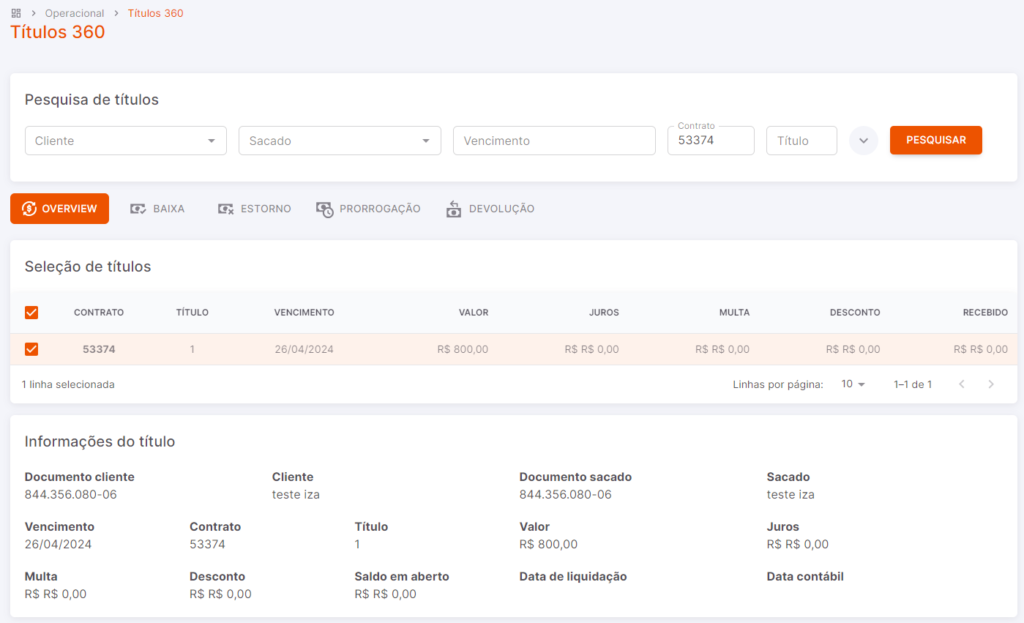Open the lines per page selector
The width and height of the screenshot is (1024, 623).
click(x=853, y=385)
